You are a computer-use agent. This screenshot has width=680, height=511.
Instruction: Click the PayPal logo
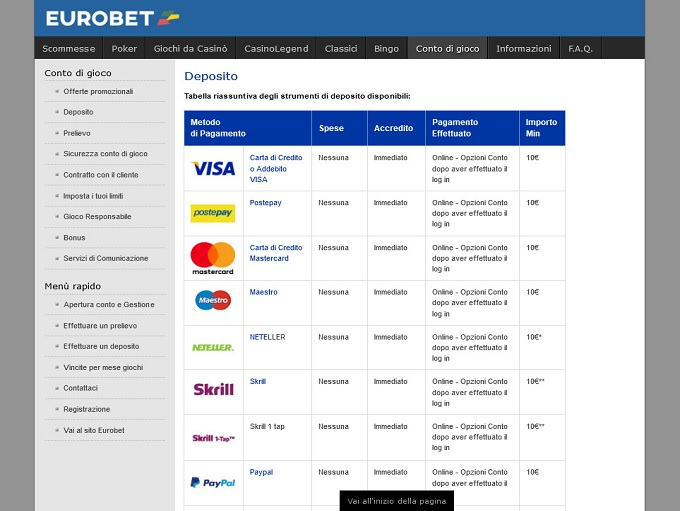pyautogui.click(x=212, y=482)
